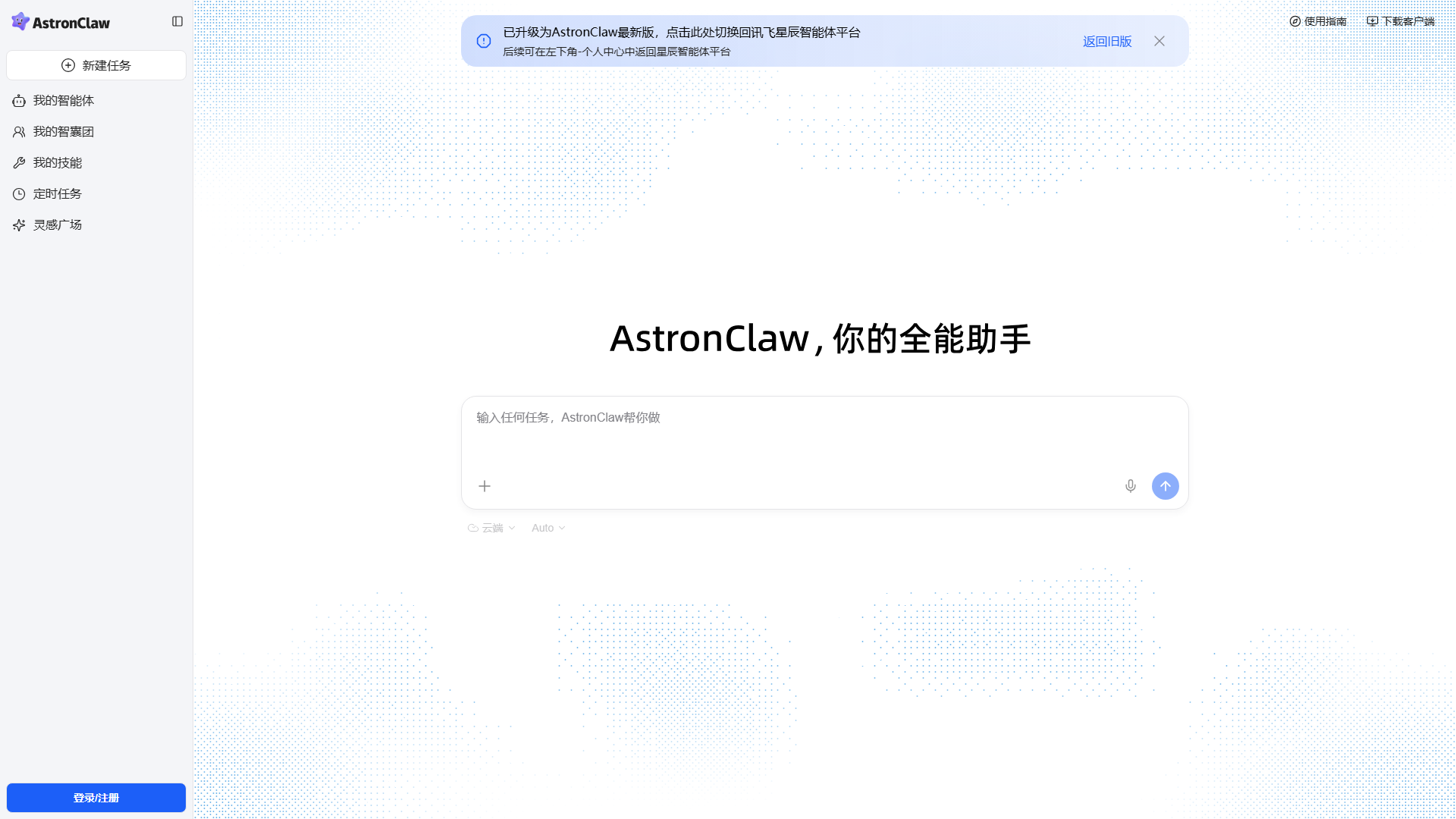
Task: Dismiss the upgrade notification banner
Action: pyautogui.click(x=1159, y=41)
